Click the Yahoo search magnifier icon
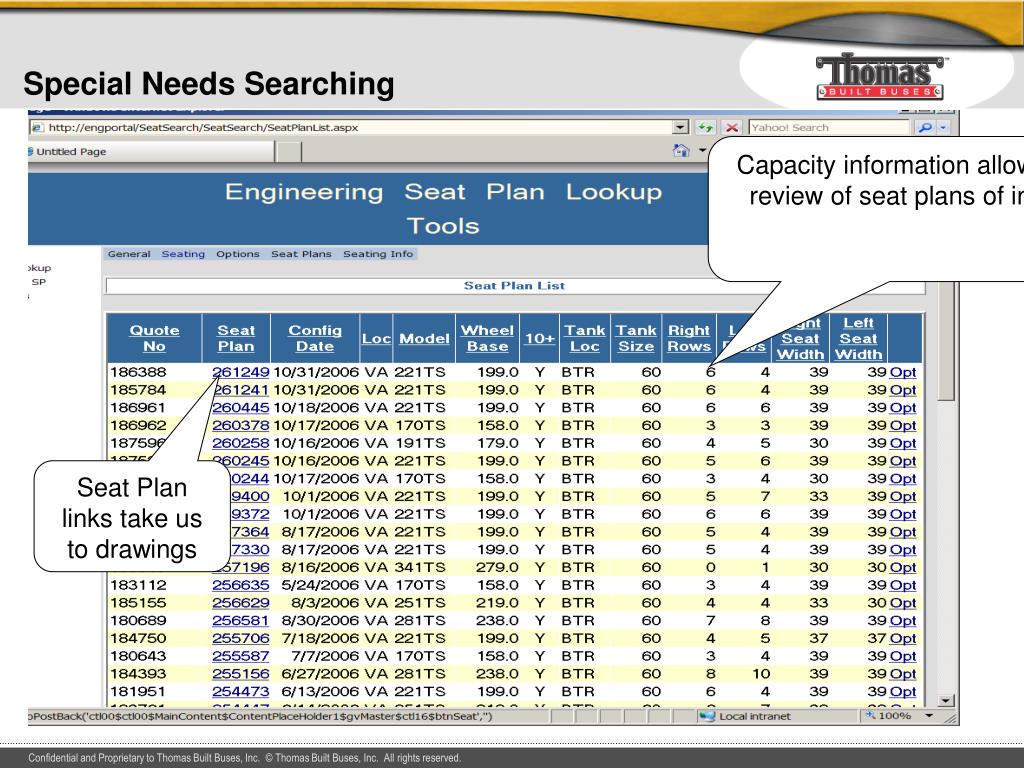Screen dimensions: 1024x768 pyautogui.click(x=924, y=127)
